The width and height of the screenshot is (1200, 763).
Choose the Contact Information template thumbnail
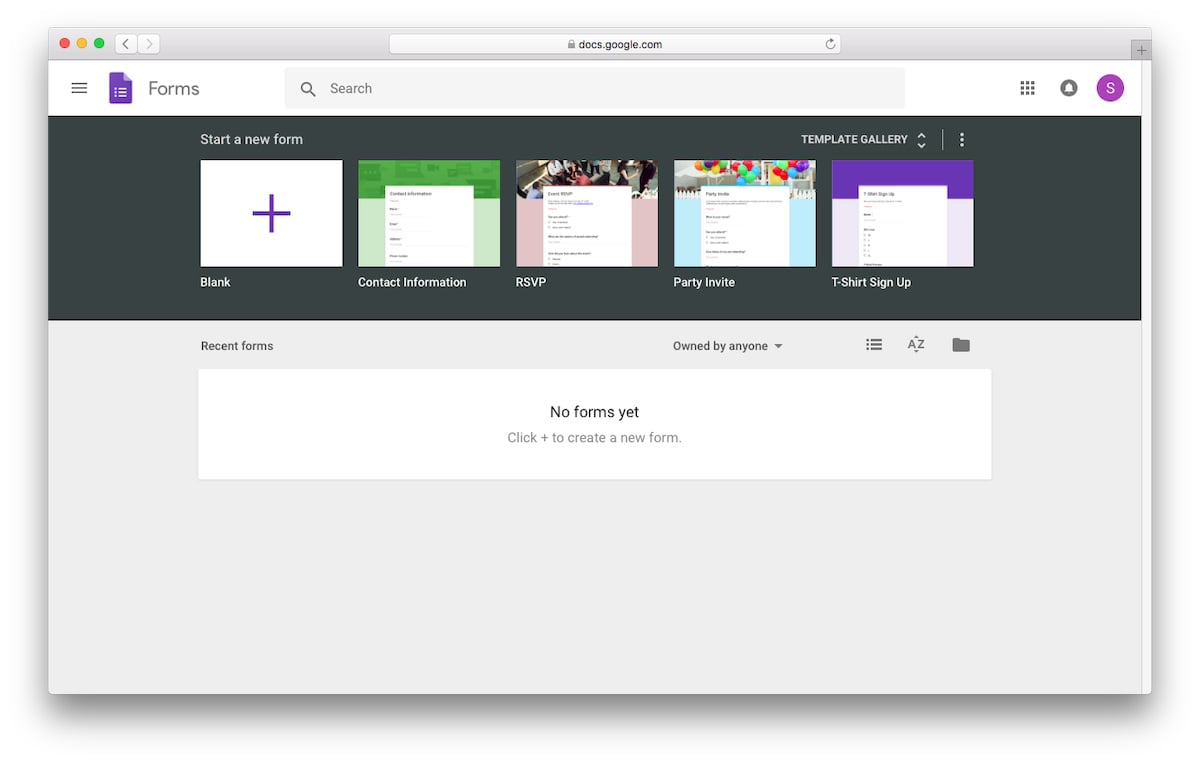[x=429, y=213]
